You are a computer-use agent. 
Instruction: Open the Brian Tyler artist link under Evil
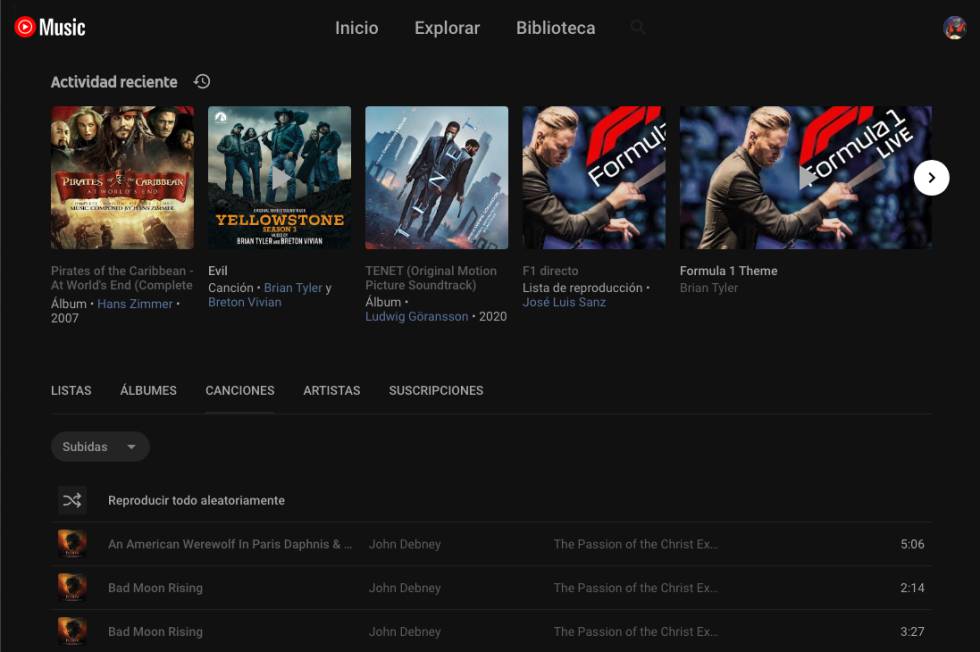tap(293, 288)
